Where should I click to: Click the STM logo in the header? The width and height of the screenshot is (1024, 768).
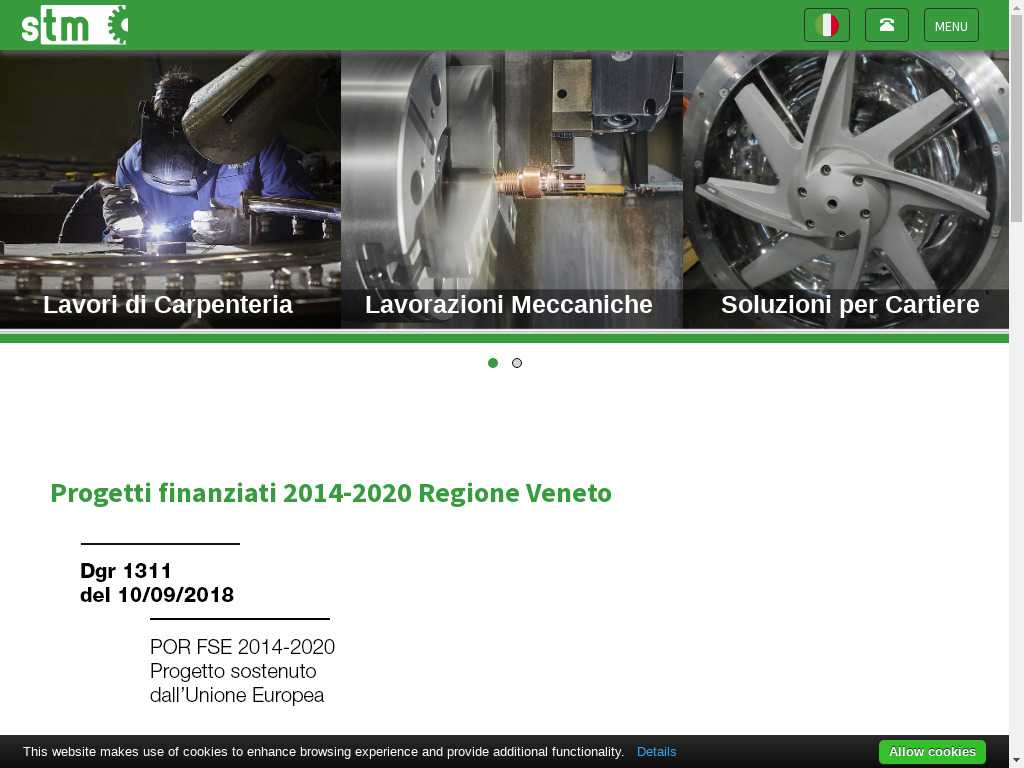(x=74, y=25)
